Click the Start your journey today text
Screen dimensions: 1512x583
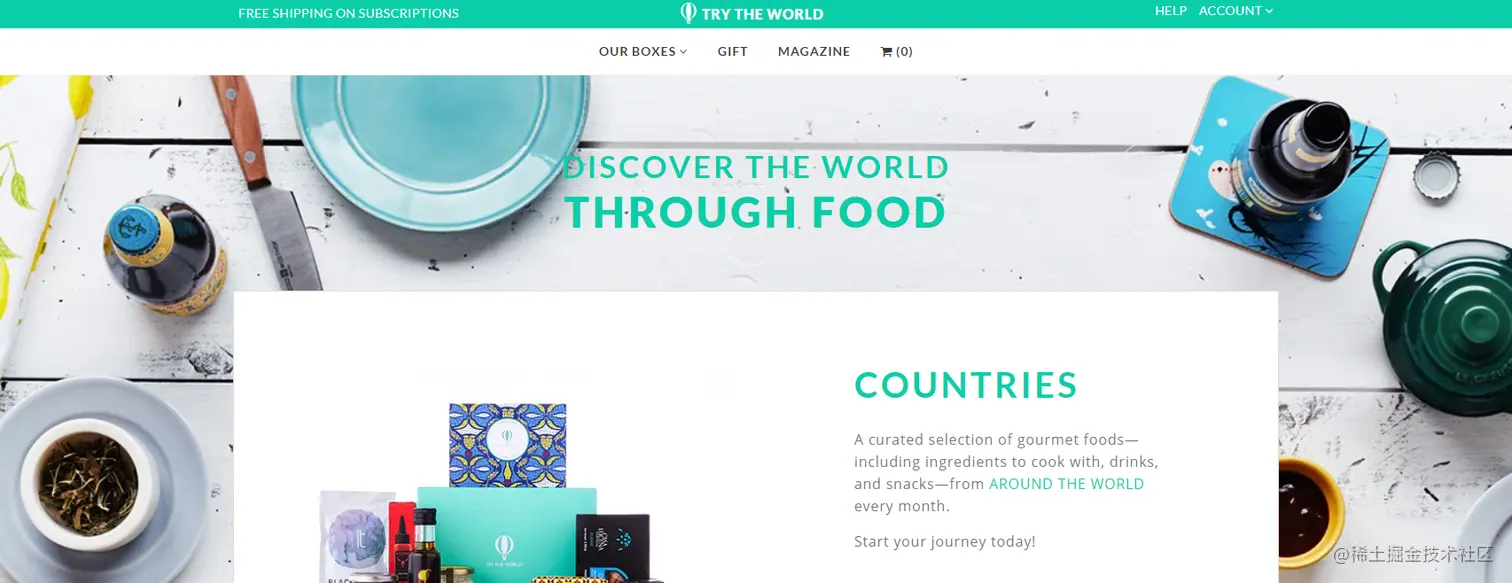(x=945, y=542)
